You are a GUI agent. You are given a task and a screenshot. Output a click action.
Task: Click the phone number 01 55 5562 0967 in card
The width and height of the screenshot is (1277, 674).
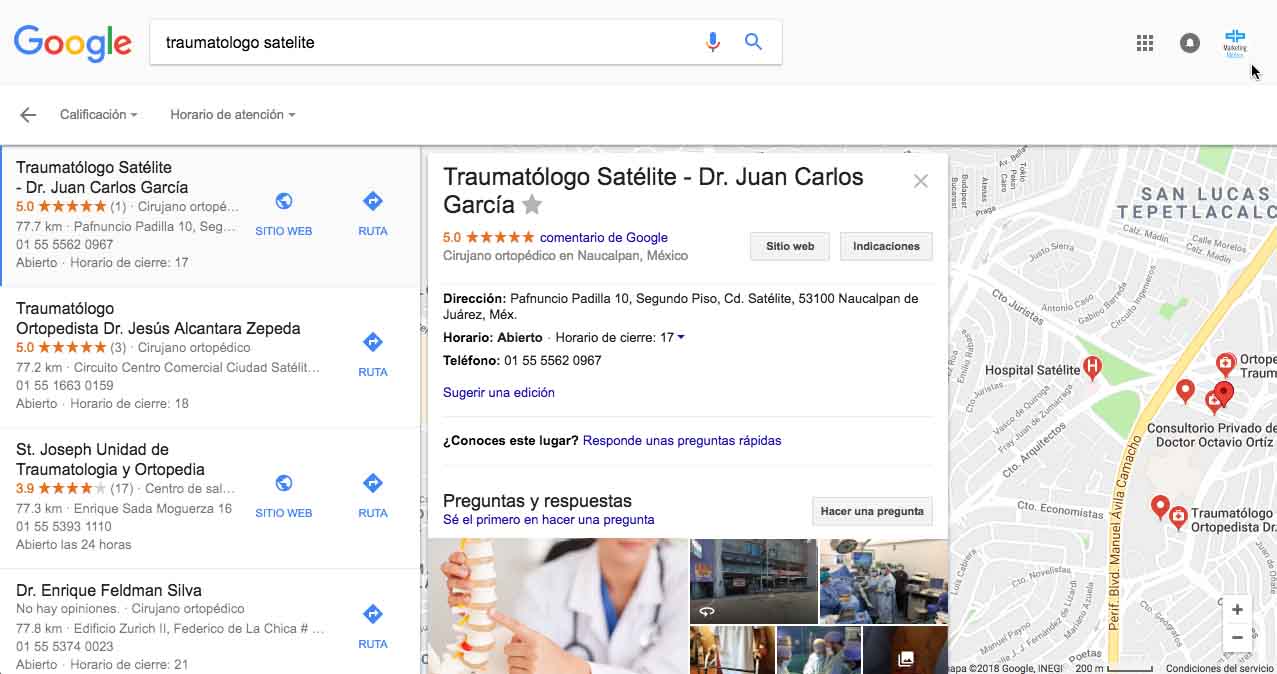(x=553, y=361)
